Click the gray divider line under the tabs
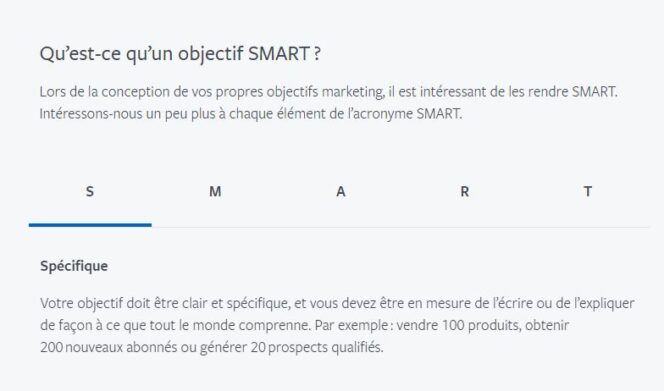This screenshot has width=664, height=391. pos(401,227)
